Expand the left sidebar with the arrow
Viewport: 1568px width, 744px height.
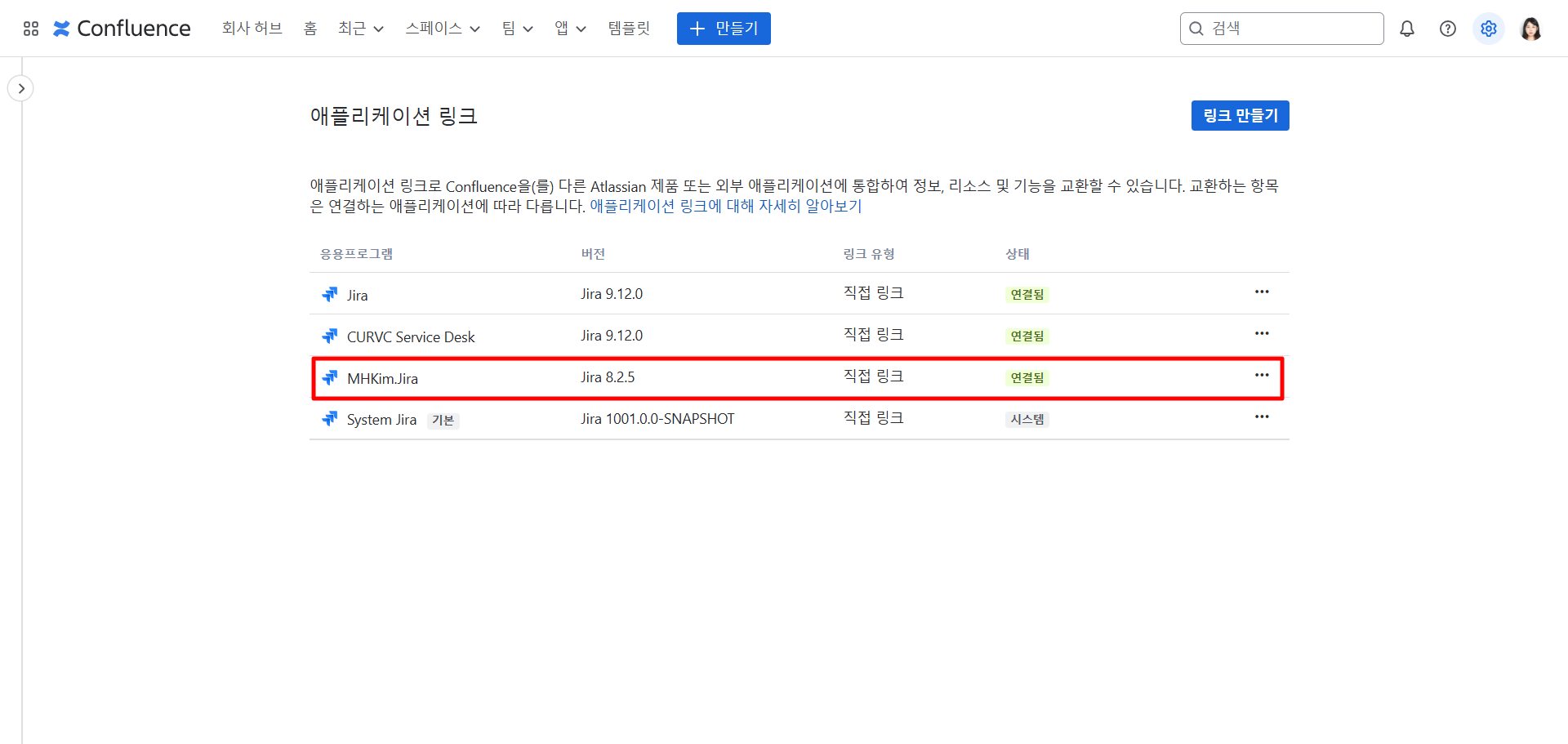[21, 88]
